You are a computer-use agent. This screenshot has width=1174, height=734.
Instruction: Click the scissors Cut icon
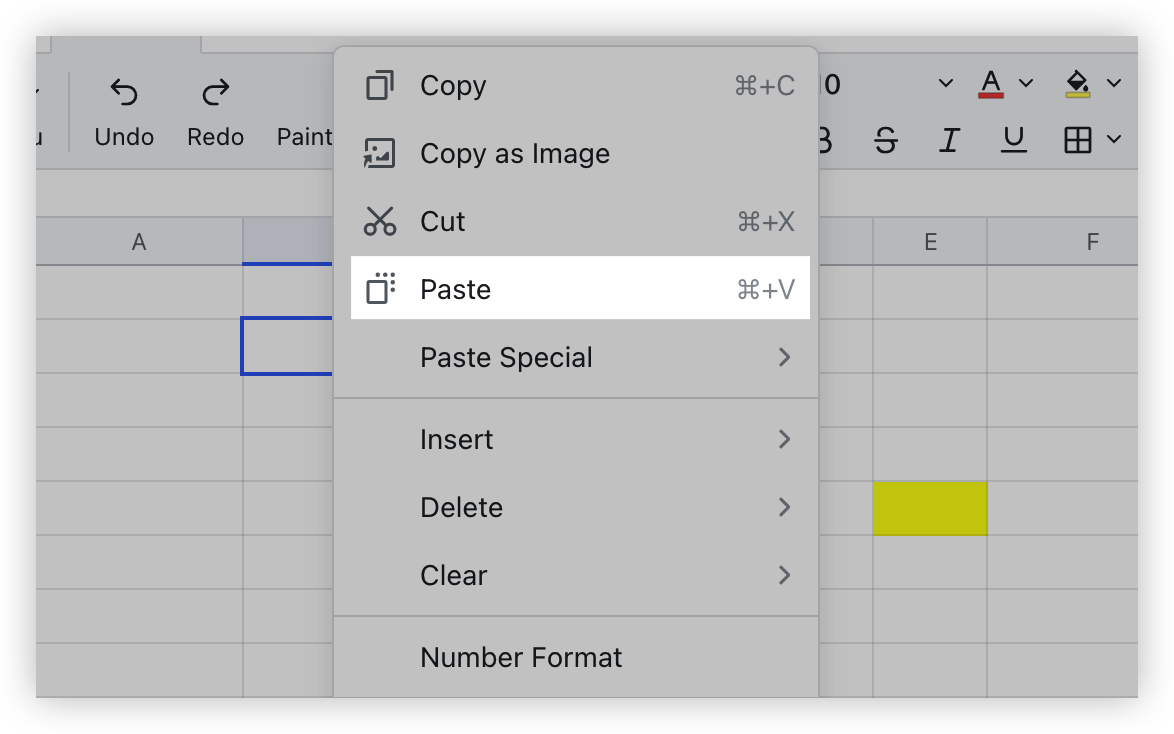(x=380, y=221)
